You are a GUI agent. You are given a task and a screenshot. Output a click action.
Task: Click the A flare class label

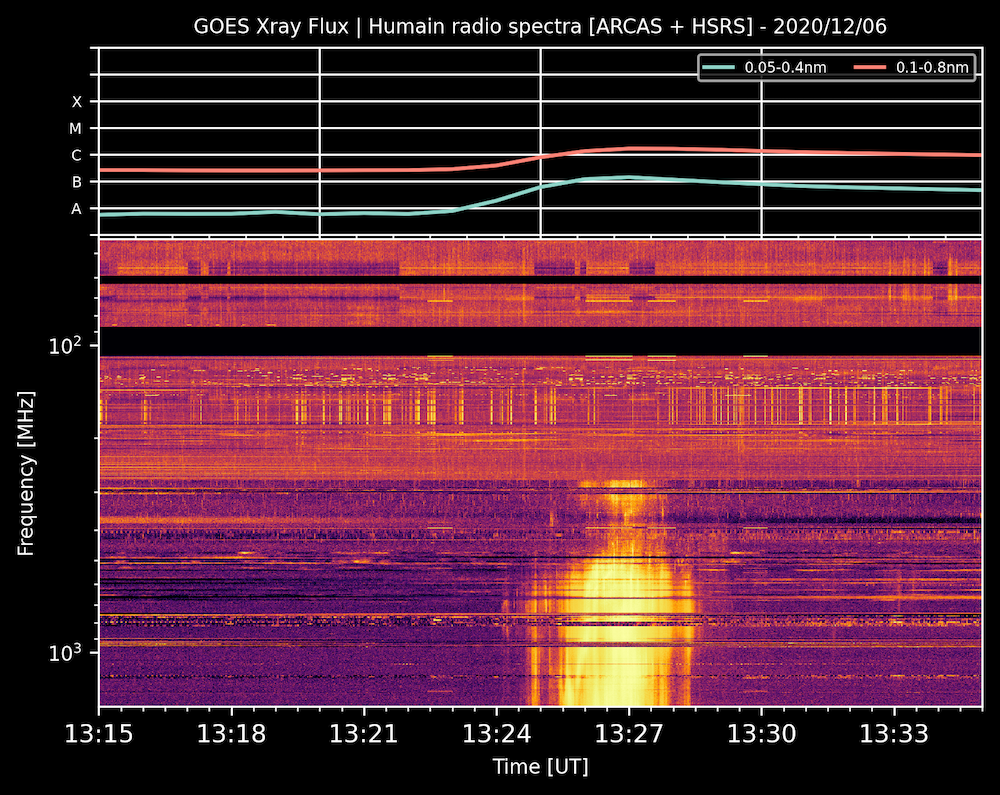(77, 209)
